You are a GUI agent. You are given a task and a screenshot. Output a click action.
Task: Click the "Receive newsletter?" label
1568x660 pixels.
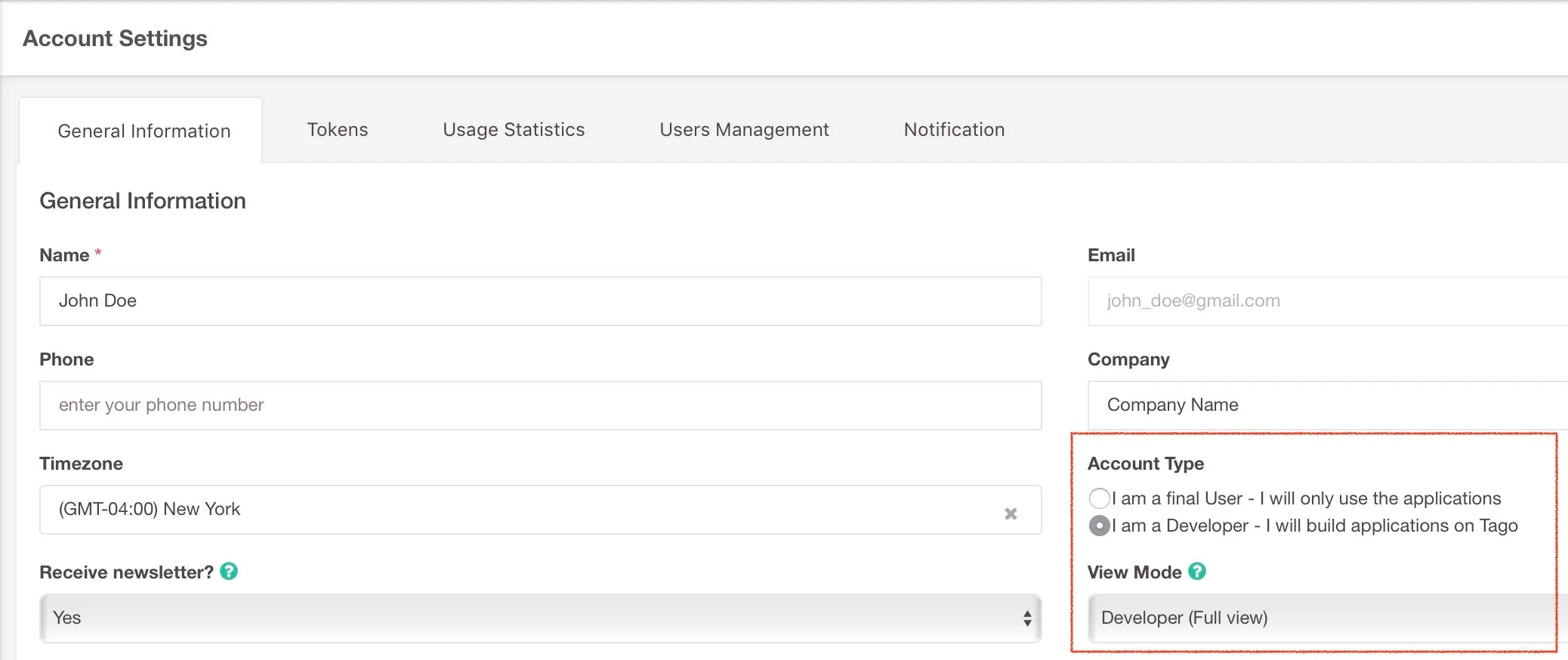(126, 572)
